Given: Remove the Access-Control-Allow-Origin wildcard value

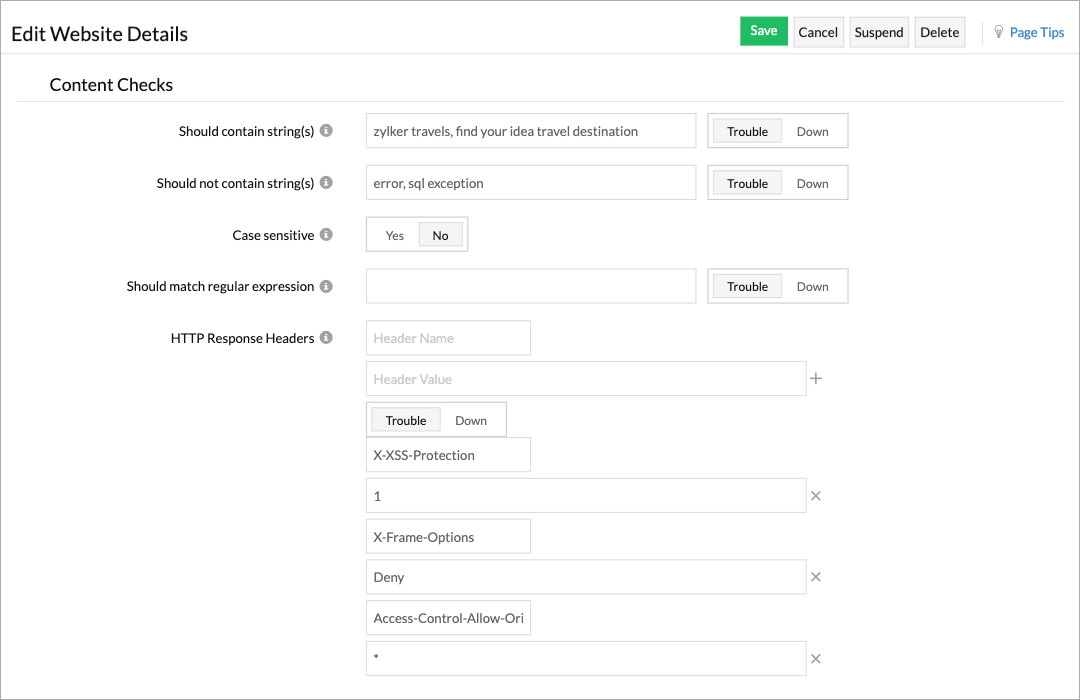Looking at the screenshot, I should (x=815, y=658).
